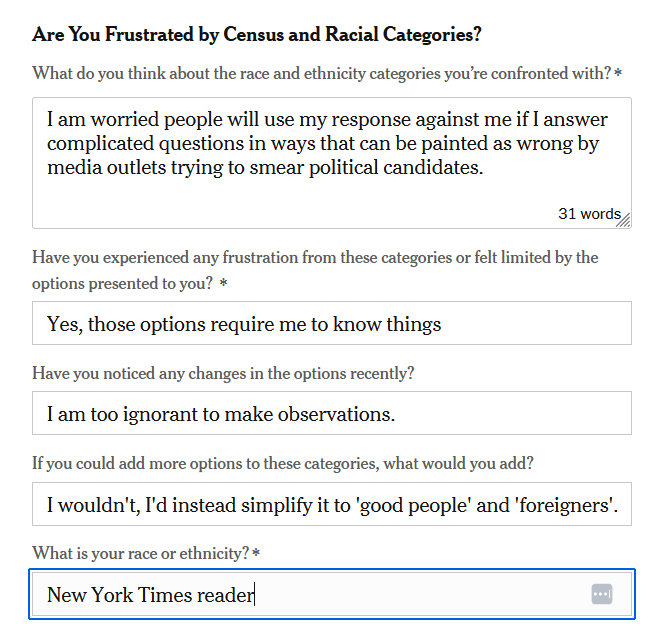The image size is (657, 632).
Task: Click the asterisk after 'confronted with?'
Action: coord(618,73)
